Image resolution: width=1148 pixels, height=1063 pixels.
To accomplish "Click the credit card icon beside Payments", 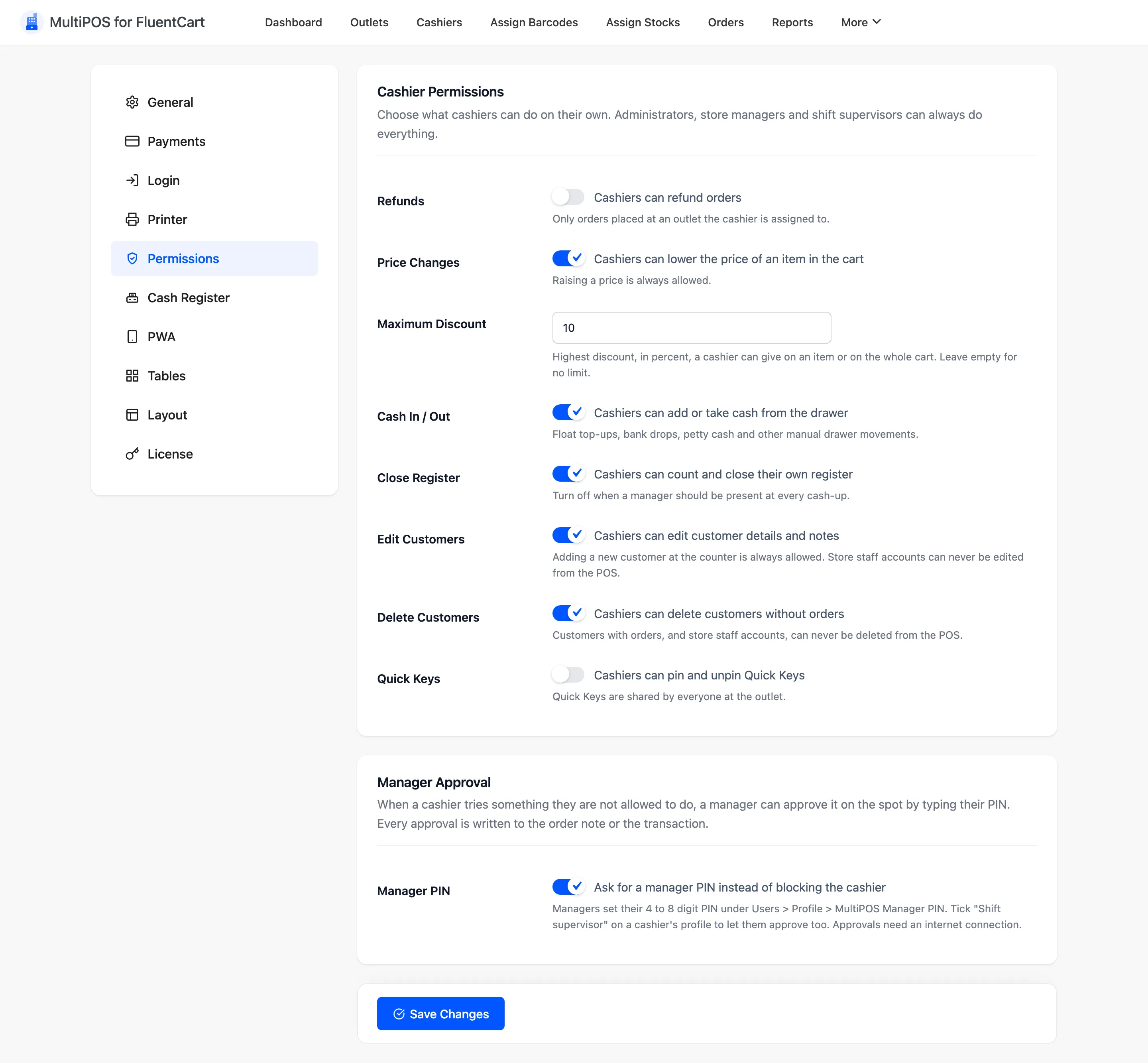I will pyautogui.click(x=132, y=142).
